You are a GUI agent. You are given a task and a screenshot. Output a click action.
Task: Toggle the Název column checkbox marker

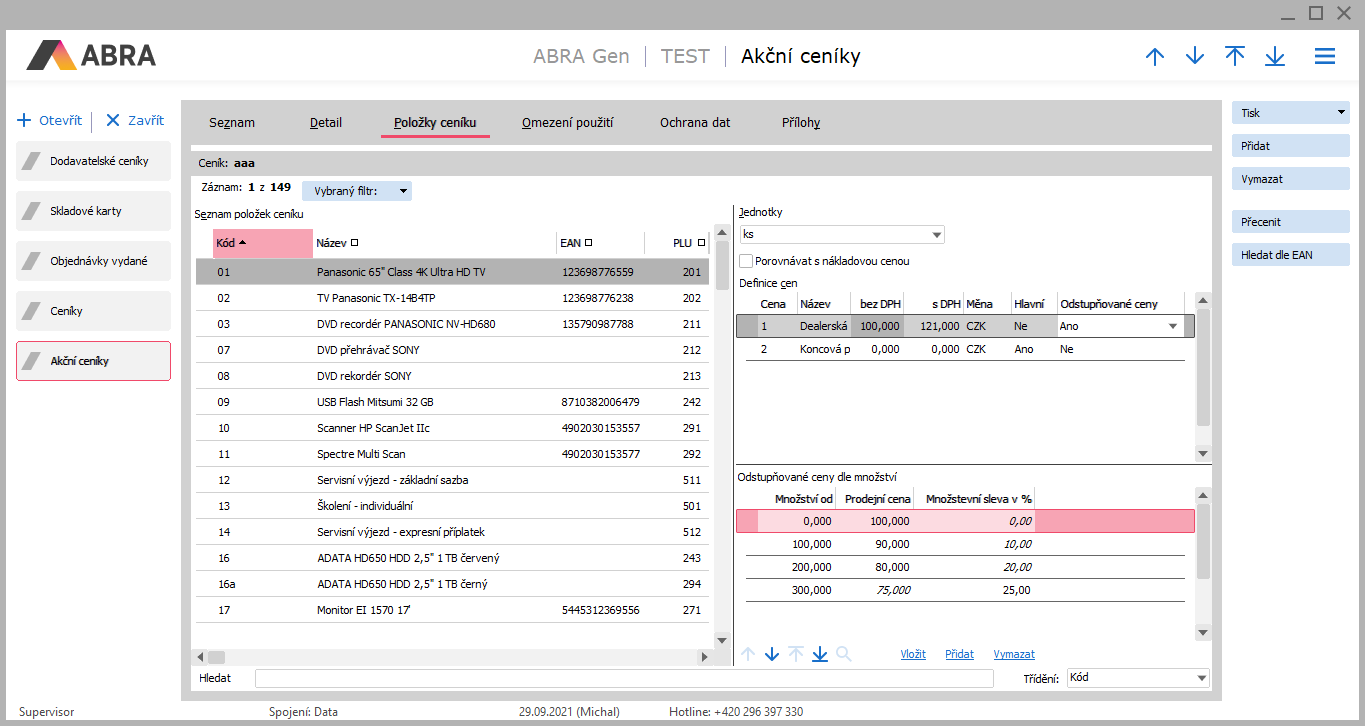click(x=355, y=243)
